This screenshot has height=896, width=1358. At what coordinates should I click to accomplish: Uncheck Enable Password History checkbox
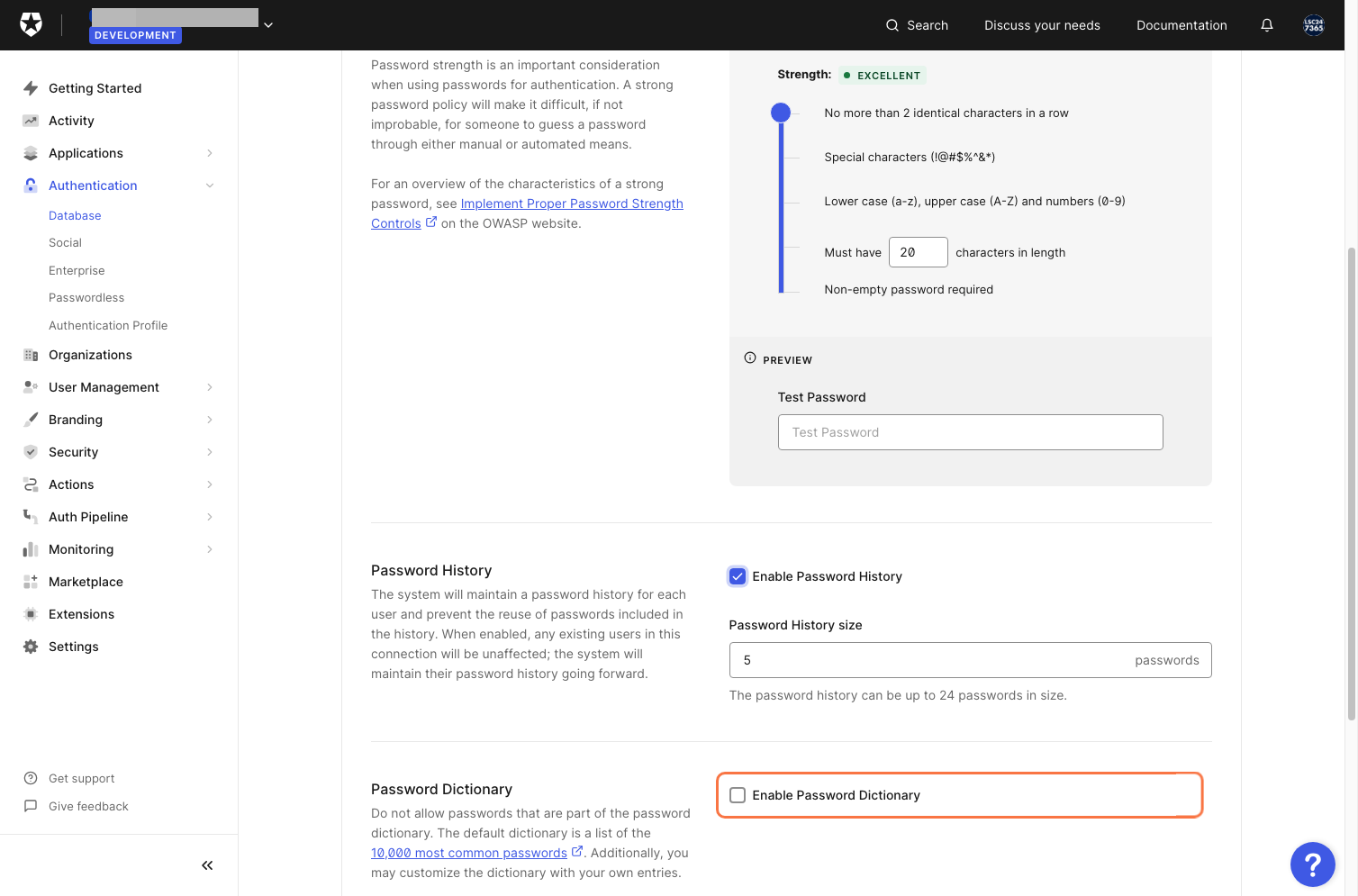(x=738, y=576)
